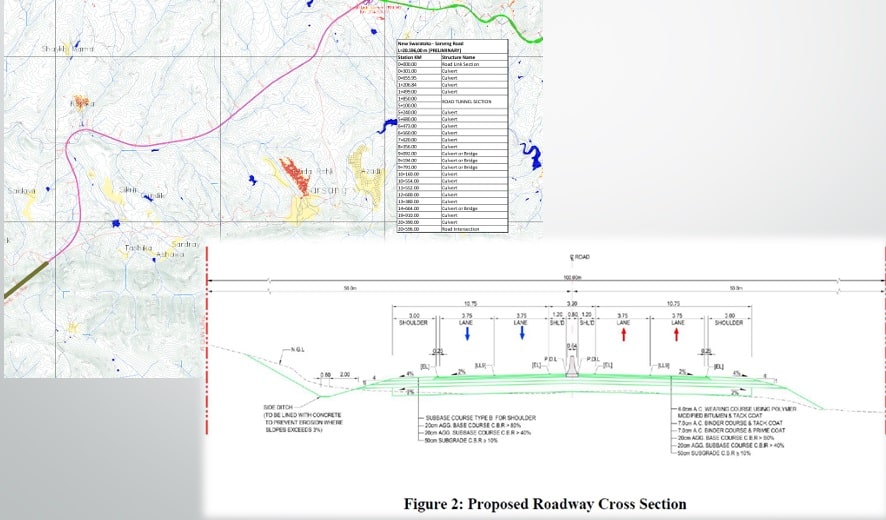Image resolution: width=886 pixels, height=520 pixels.
Task: Click the large blue lake at the map's right edge
Action: pyautogui.click(x=531, y=155)
